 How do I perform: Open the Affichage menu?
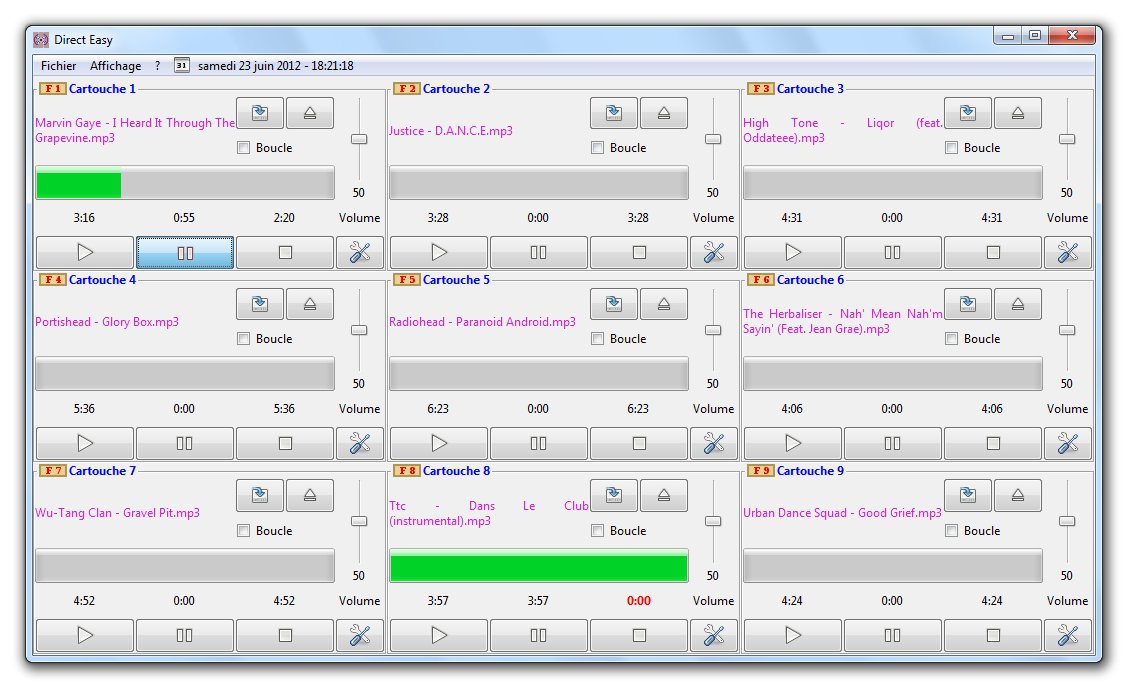[116, 65]
